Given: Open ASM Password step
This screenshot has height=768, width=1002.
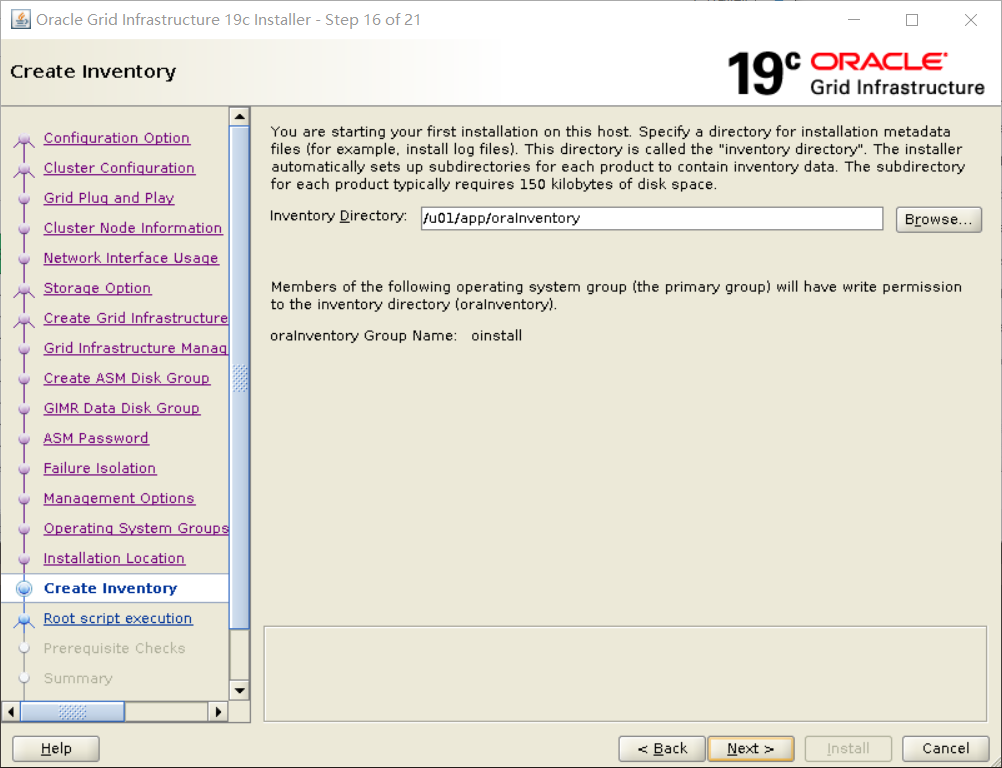Looking at the screenshot, I should tap(96, 438).
